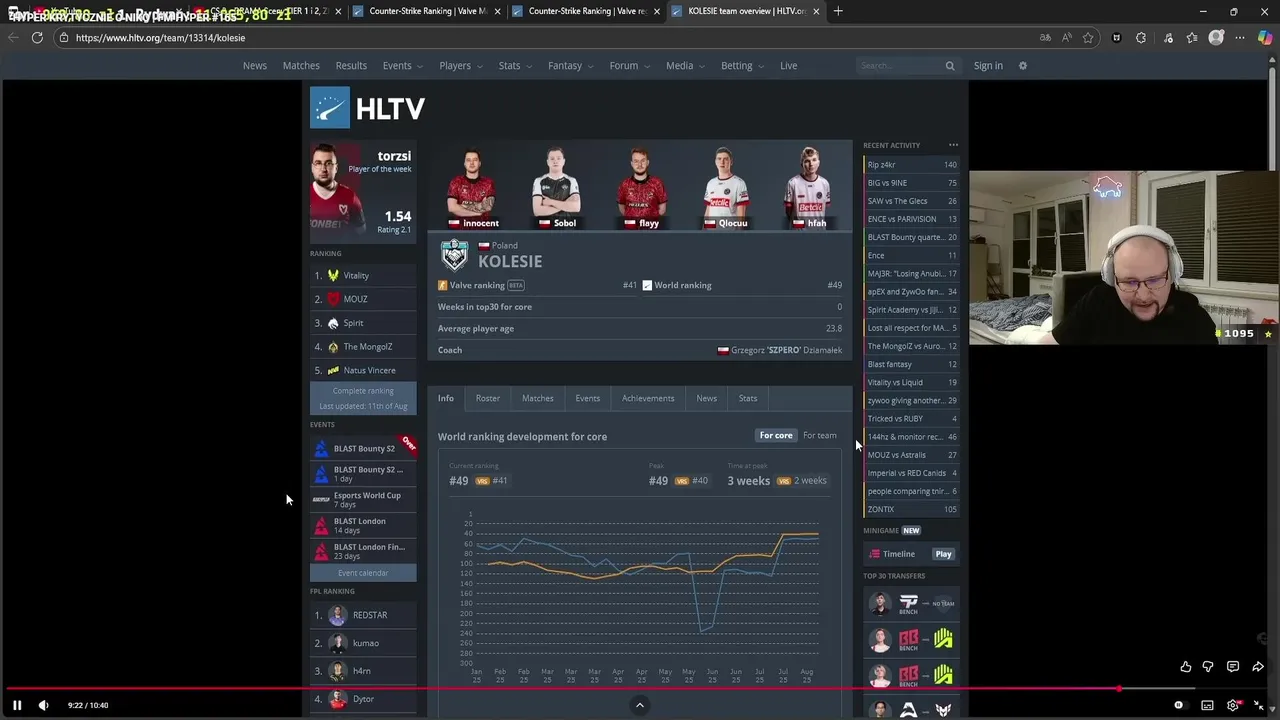Switch to the Achievements tab
The width and height of the screenshot is (1280, 720).
pyautogui.click(x=648, y=398)
